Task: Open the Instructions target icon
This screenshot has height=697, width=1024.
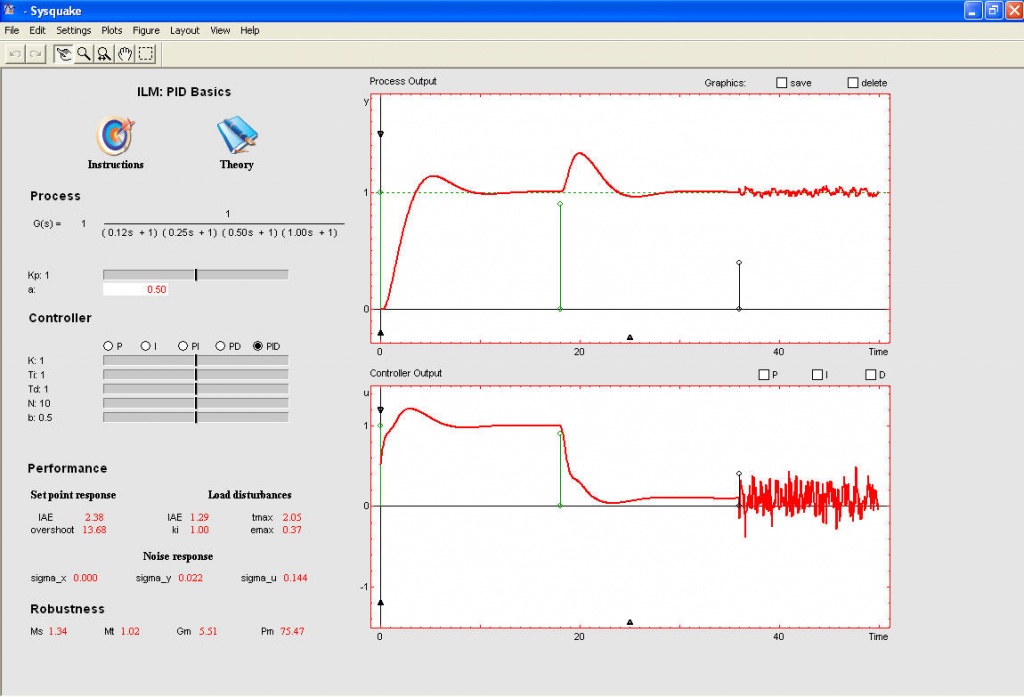Action: pyautogui.click(x=116, y=135)
